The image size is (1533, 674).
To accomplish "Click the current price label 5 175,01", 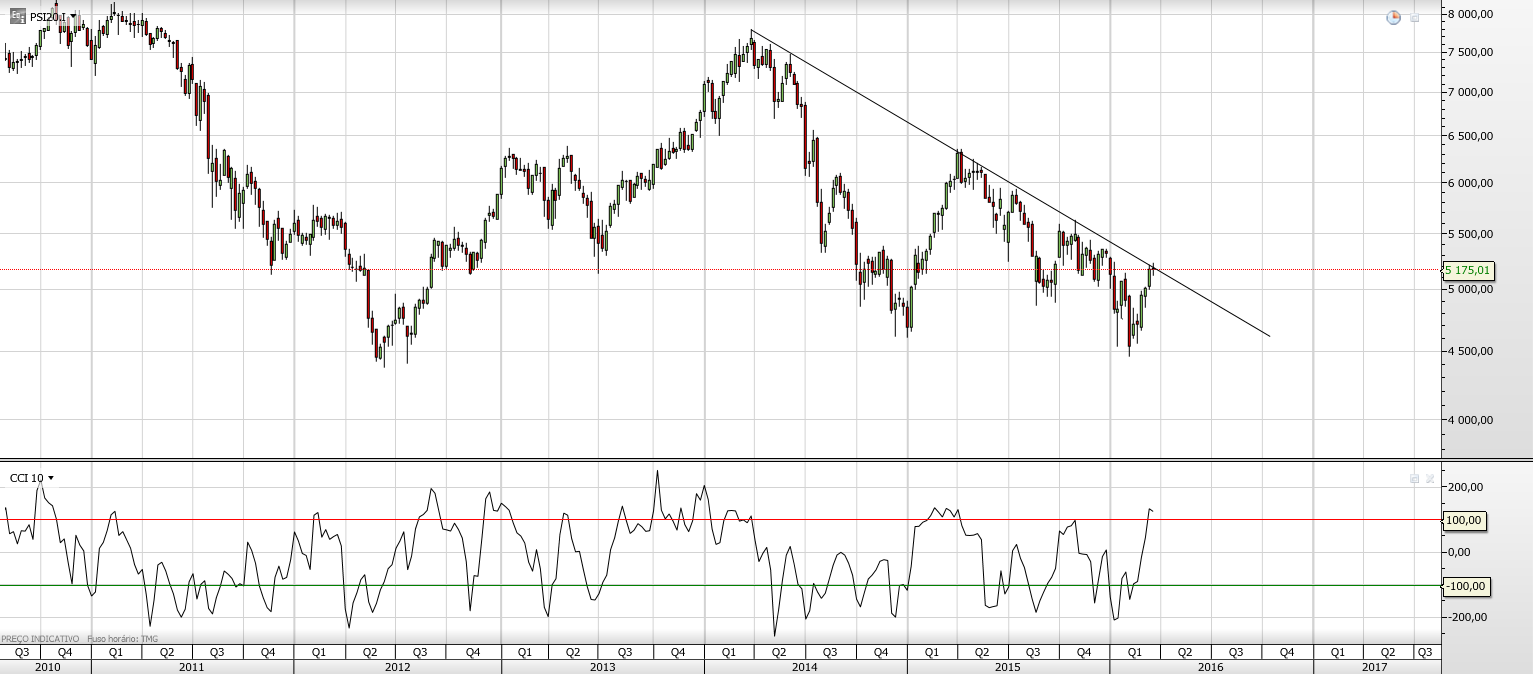I will click(x=1467, y=270).
